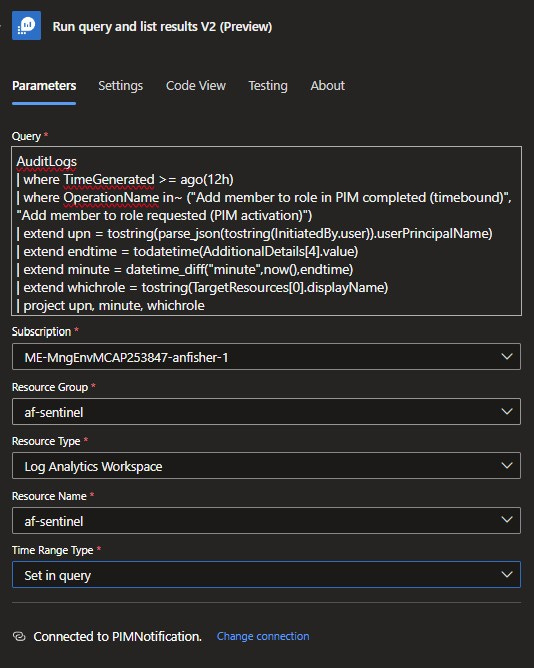
Task: Click the Azure Monitor Logs connector icon
Action: click(x=26, y=26)
